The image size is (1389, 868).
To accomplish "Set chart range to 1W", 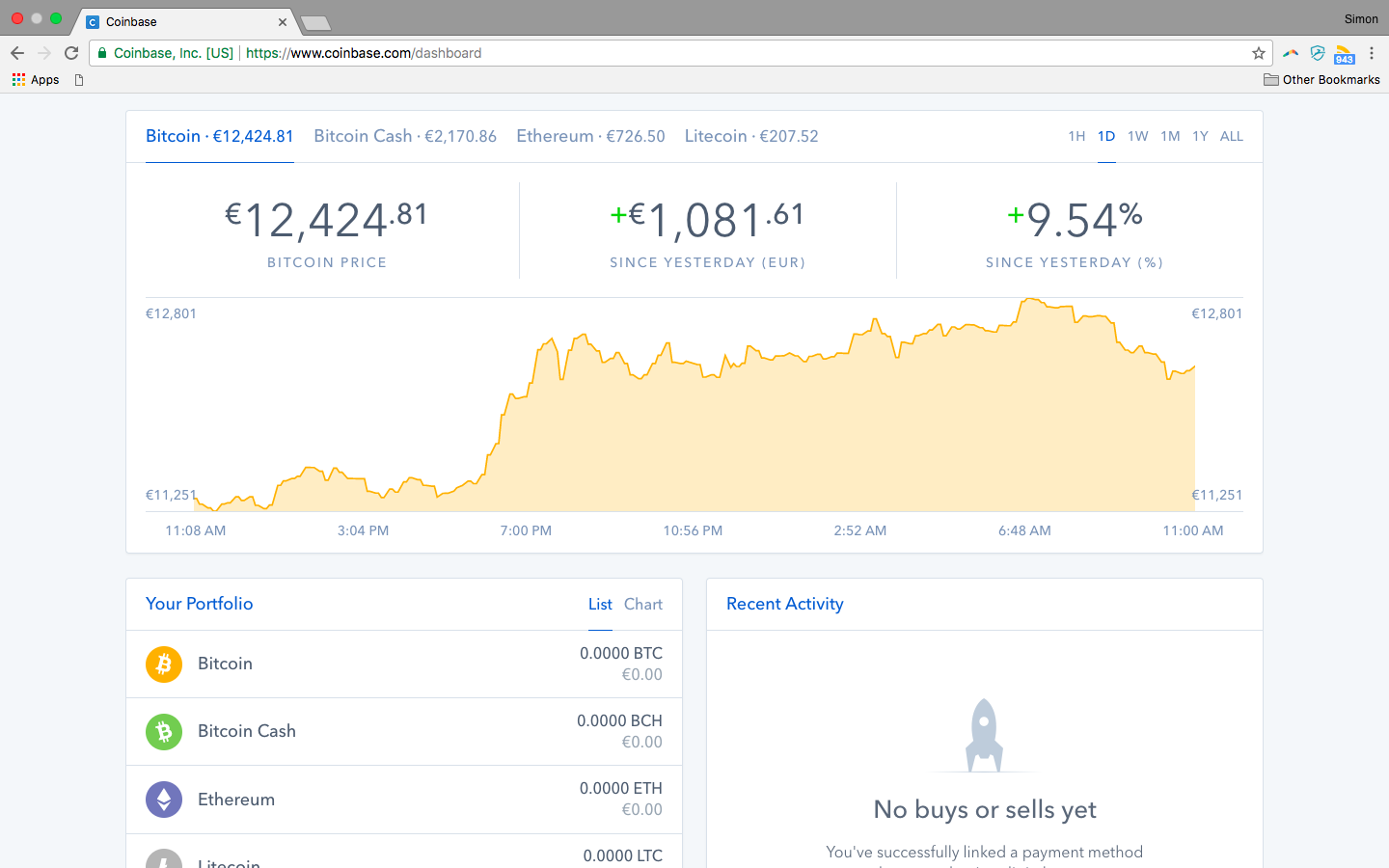I will [1138, 136].
